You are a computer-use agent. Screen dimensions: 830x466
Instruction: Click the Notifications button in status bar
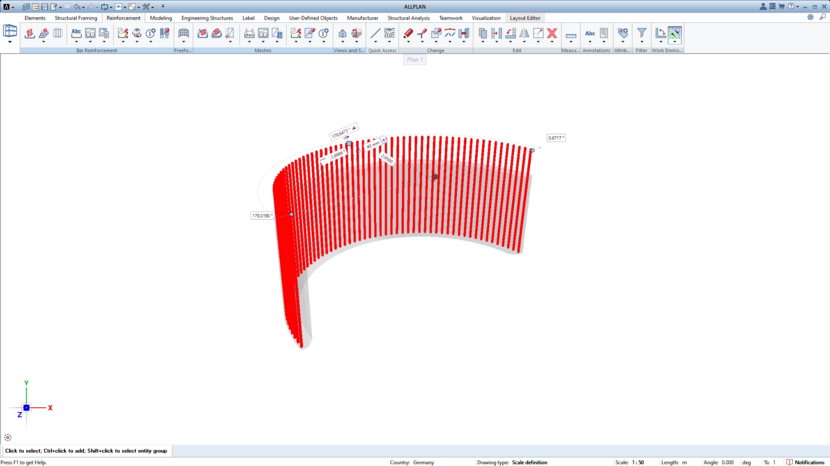(805, 462)
